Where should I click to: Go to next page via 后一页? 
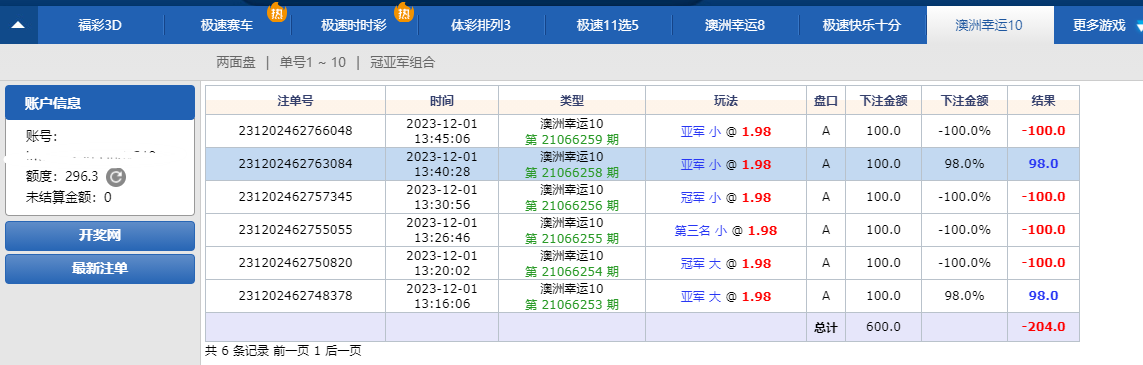coord(343,351)
